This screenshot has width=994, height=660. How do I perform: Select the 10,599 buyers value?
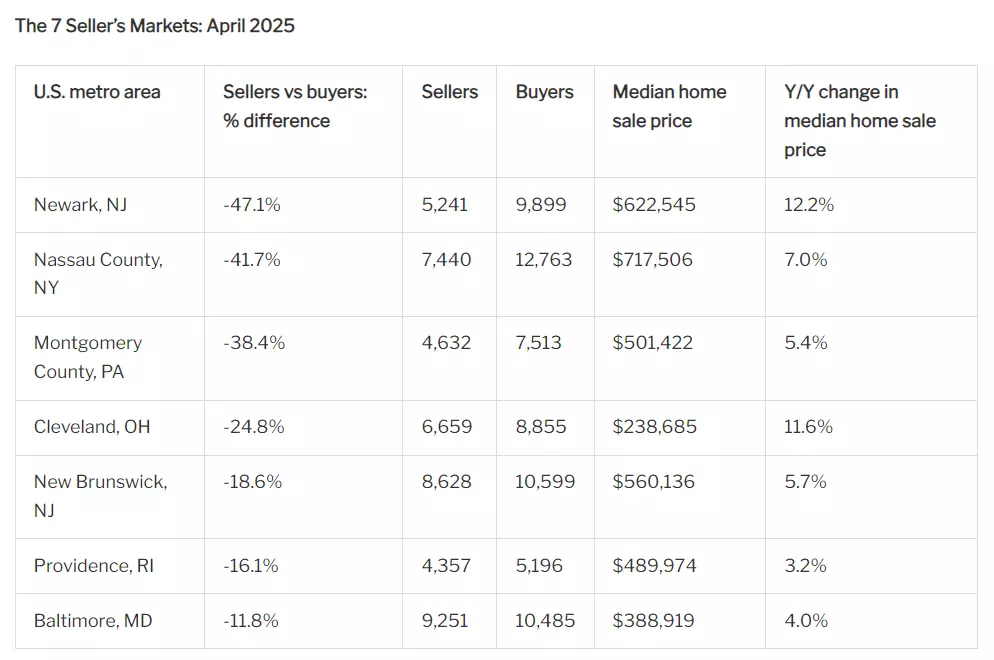click(545, 482)
